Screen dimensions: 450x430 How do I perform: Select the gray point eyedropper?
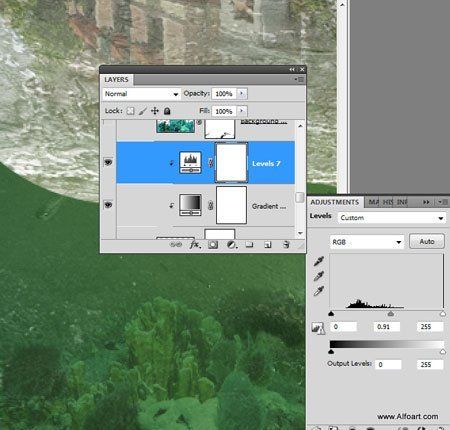coord(319,276)
